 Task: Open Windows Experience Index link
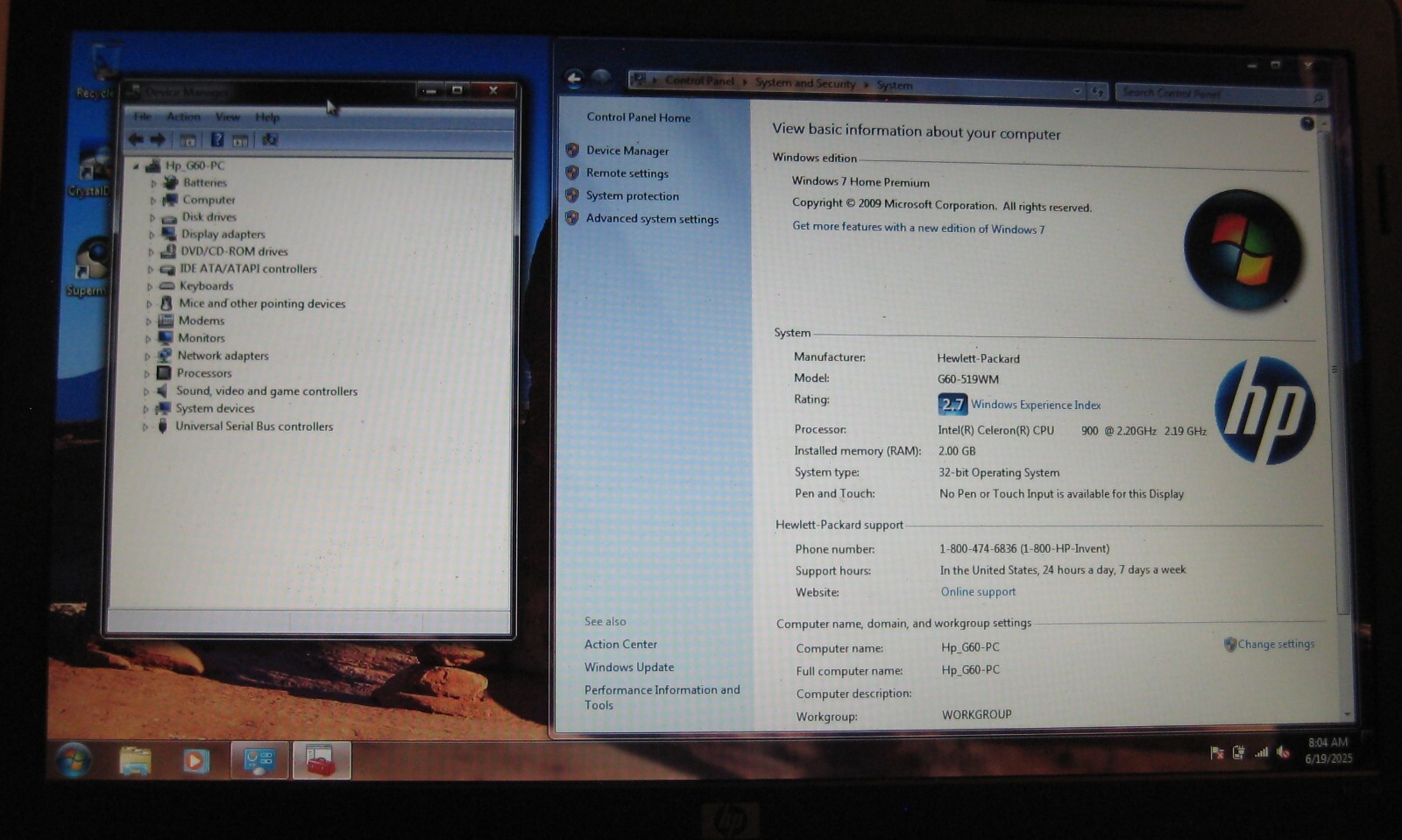[1036, 405]
